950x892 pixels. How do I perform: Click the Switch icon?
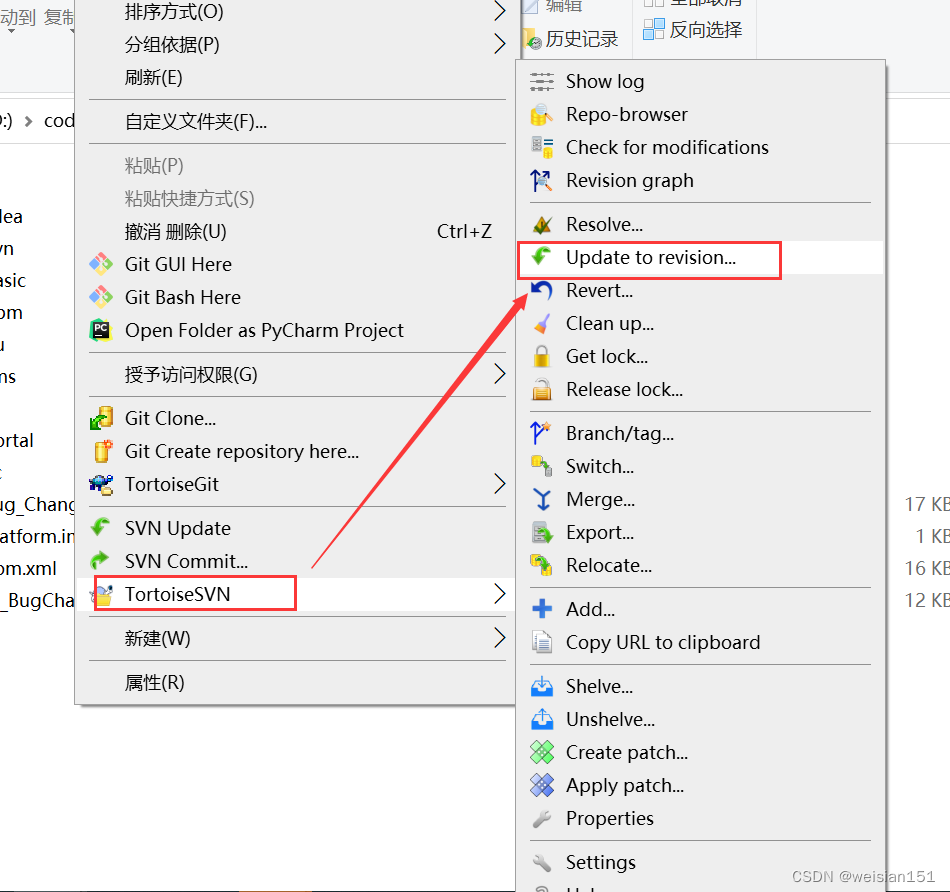(x=542, y=467)
